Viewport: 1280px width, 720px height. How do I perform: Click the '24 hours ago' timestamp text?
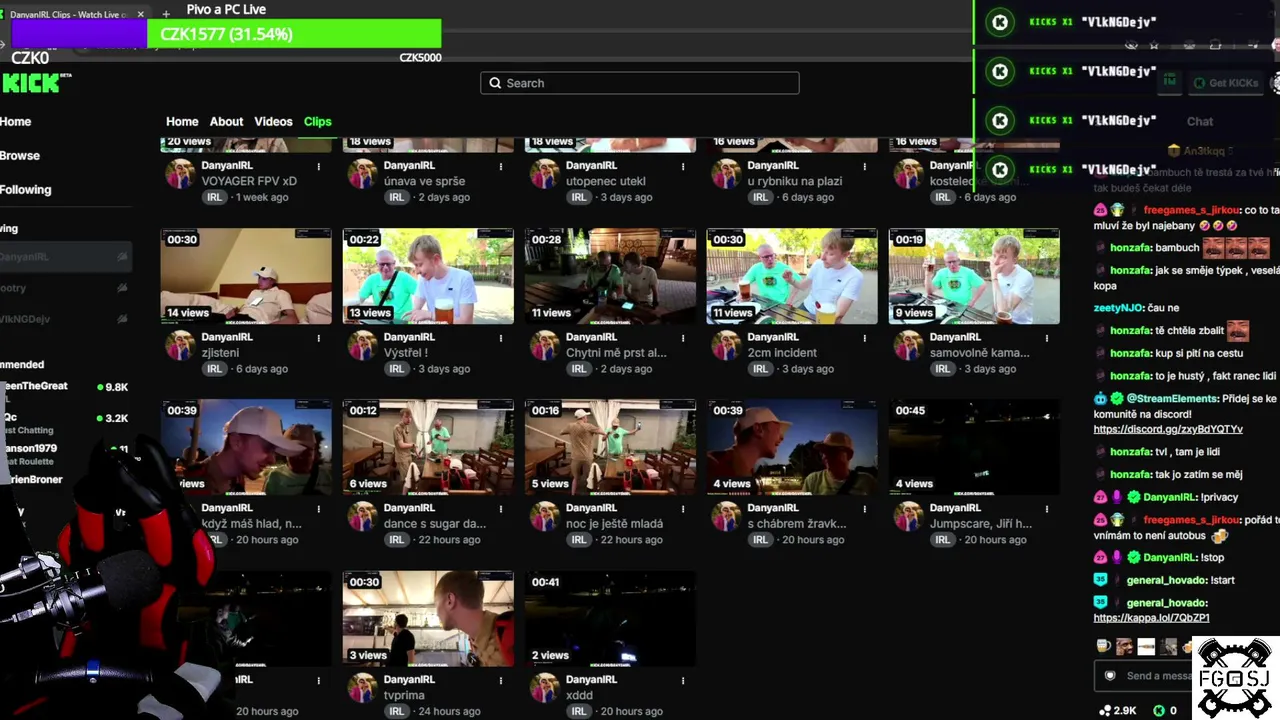coord(449,711)
